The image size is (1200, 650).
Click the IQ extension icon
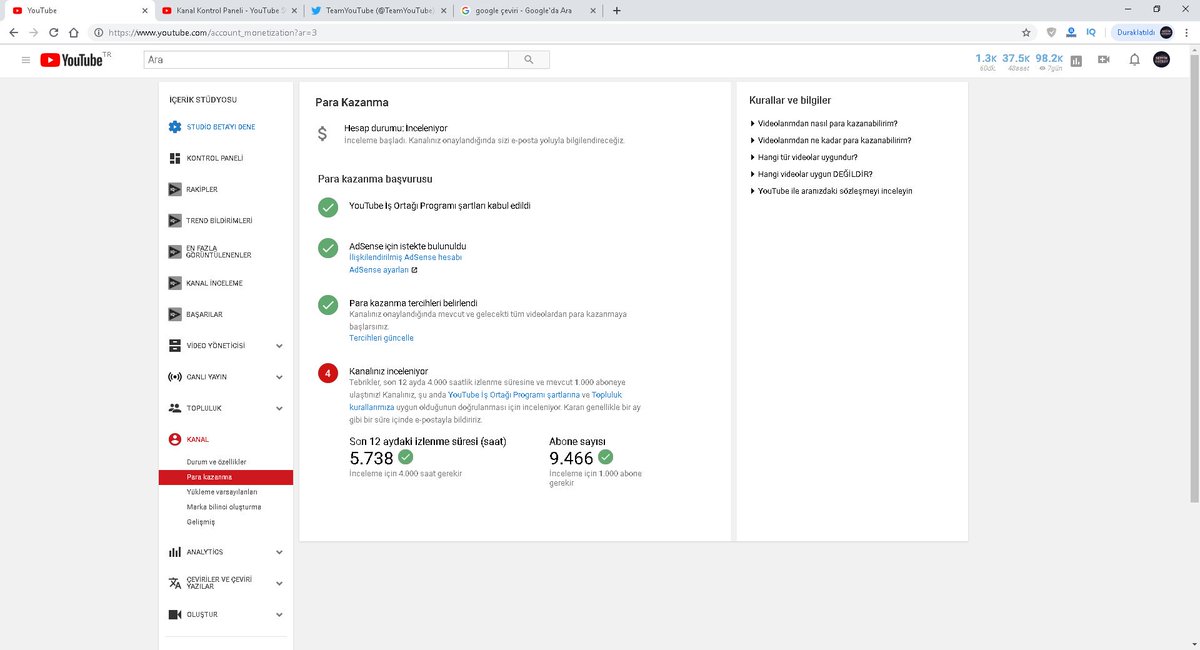pyautogui.click(x=1091, y=32)
